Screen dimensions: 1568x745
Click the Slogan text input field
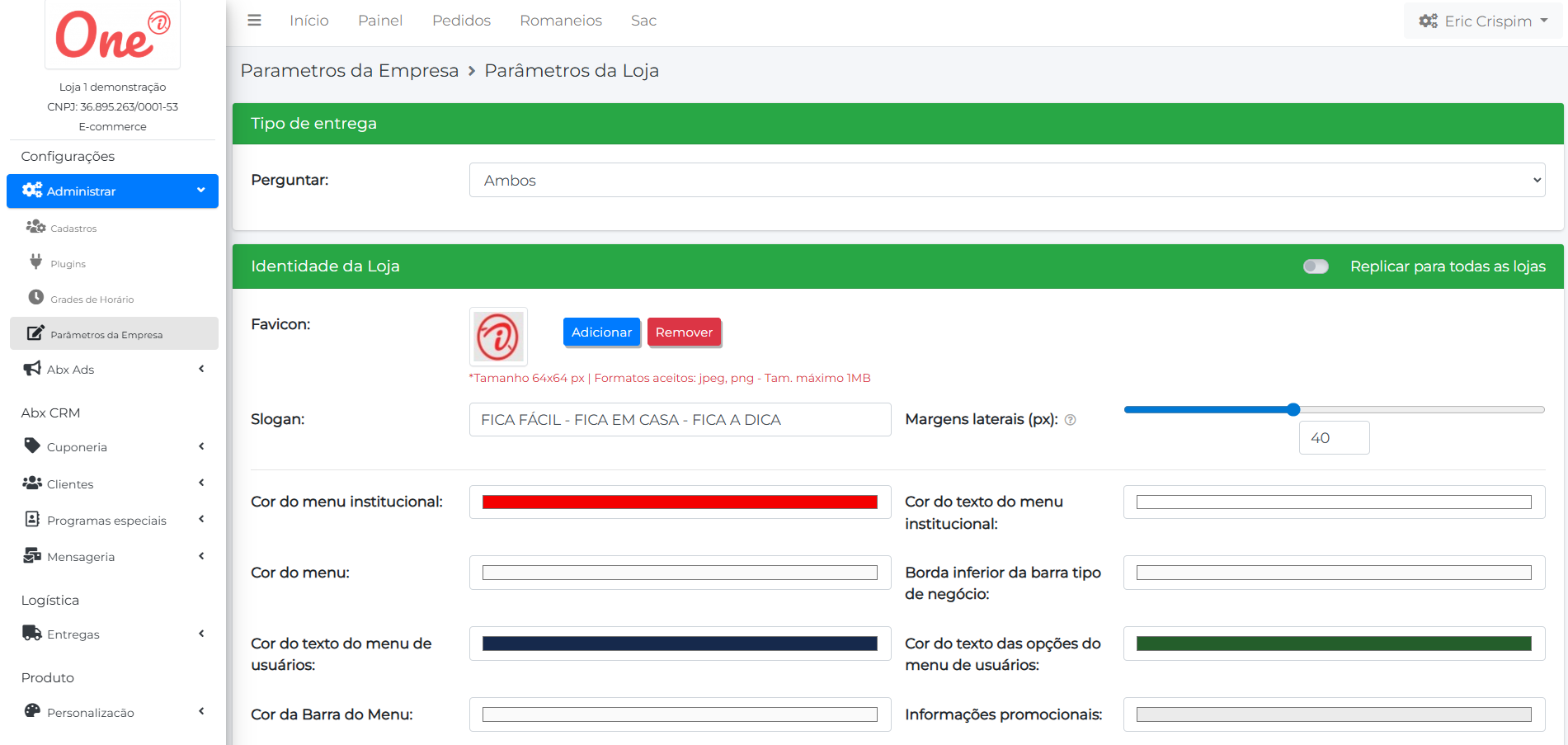click(680, 420)
